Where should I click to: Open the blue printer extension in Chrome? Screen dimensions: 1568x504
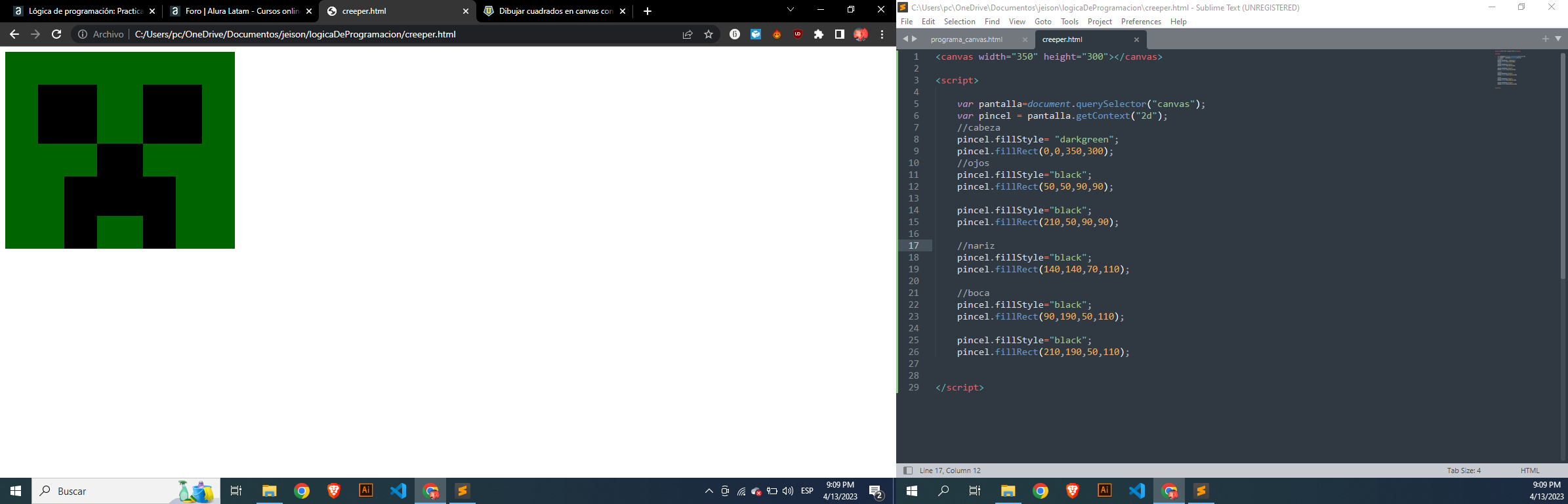[x=756, y=34]
